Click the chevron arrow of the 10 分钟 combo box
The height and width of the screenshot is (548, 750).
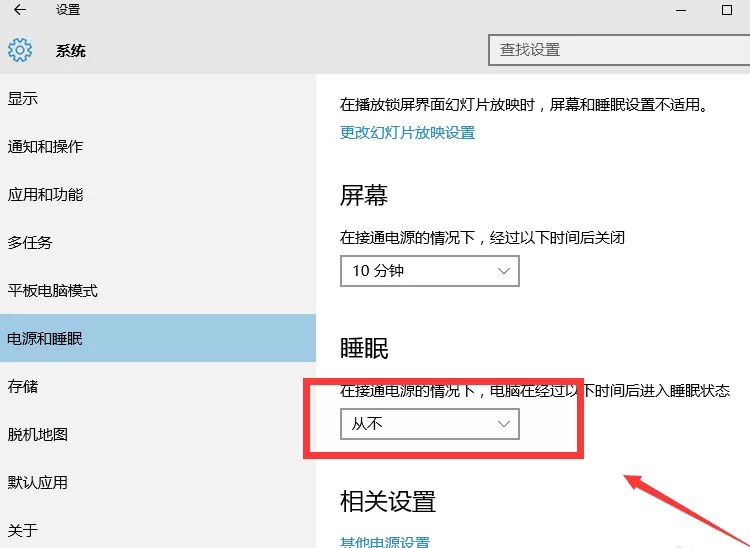[x=503, y=271]
